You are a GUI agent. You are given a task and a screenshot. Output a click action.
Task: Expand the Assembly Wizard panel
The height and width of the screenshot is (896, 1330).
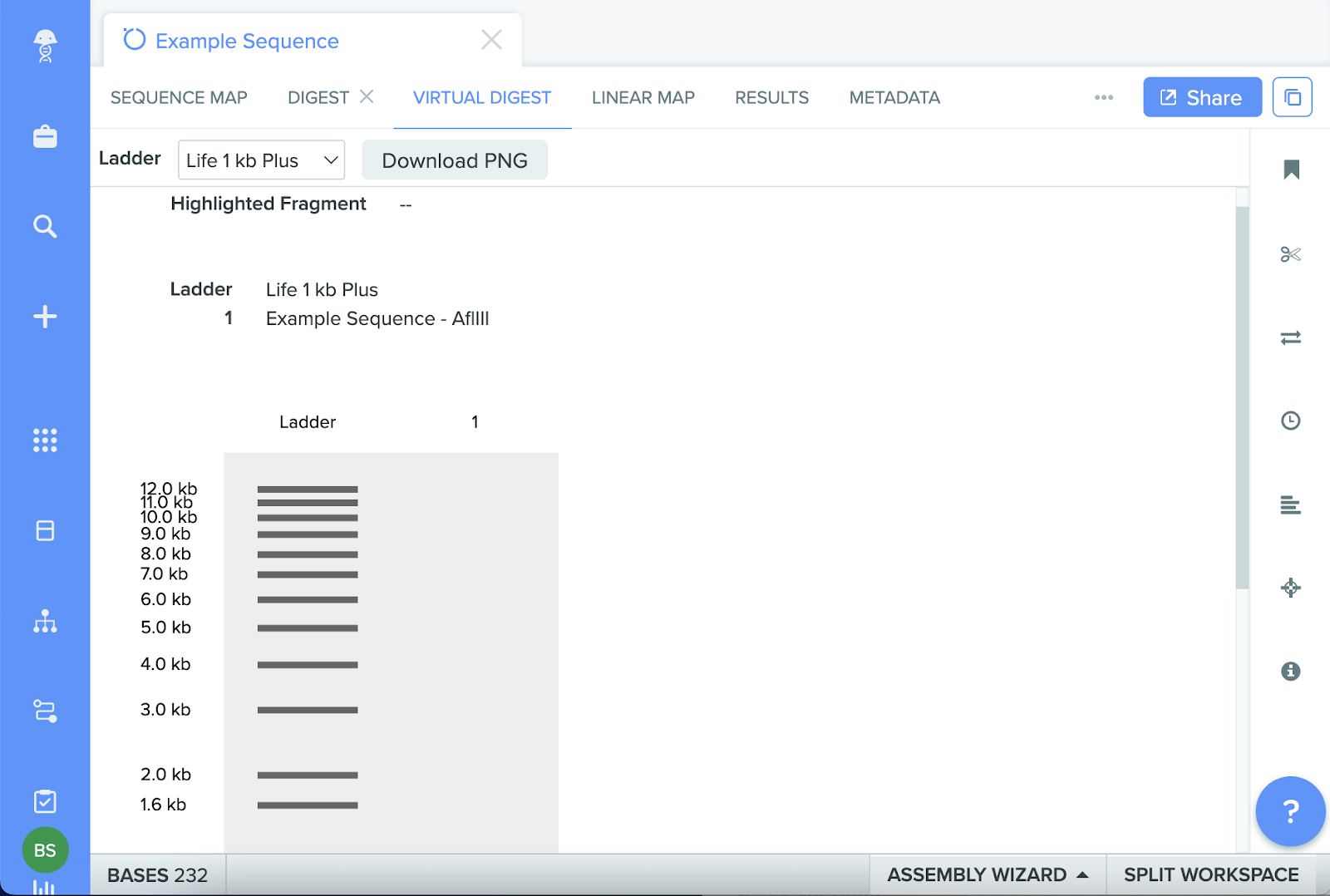tap(988, 874)
